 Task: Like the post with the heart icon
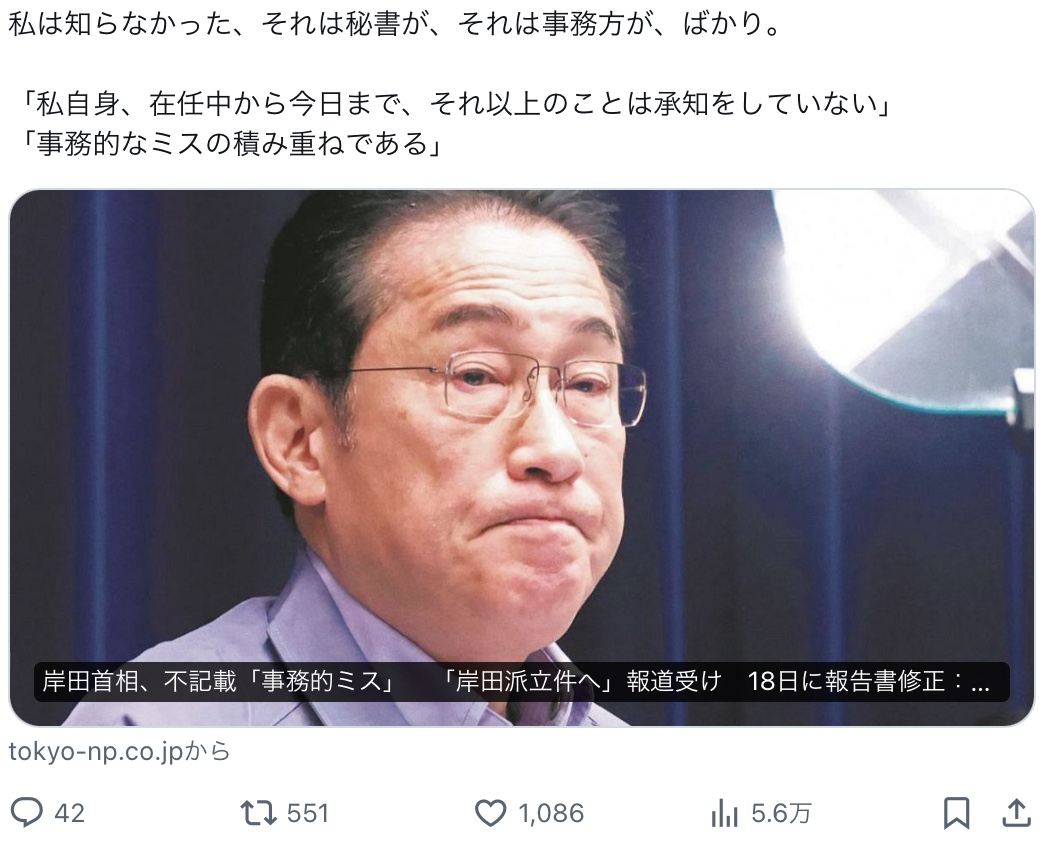click(x=490, y=813)
